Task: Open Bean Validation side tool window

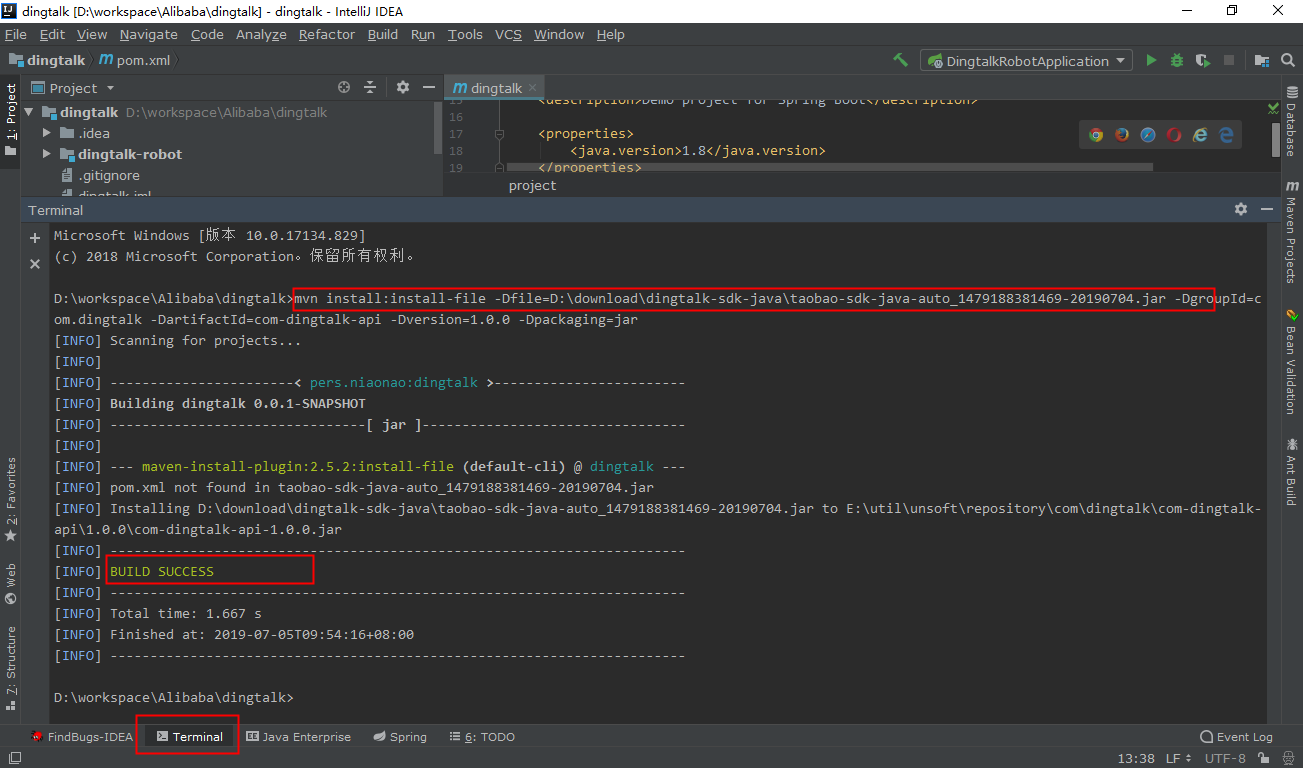Action: pyautogui.click(x=1292, y=362)
